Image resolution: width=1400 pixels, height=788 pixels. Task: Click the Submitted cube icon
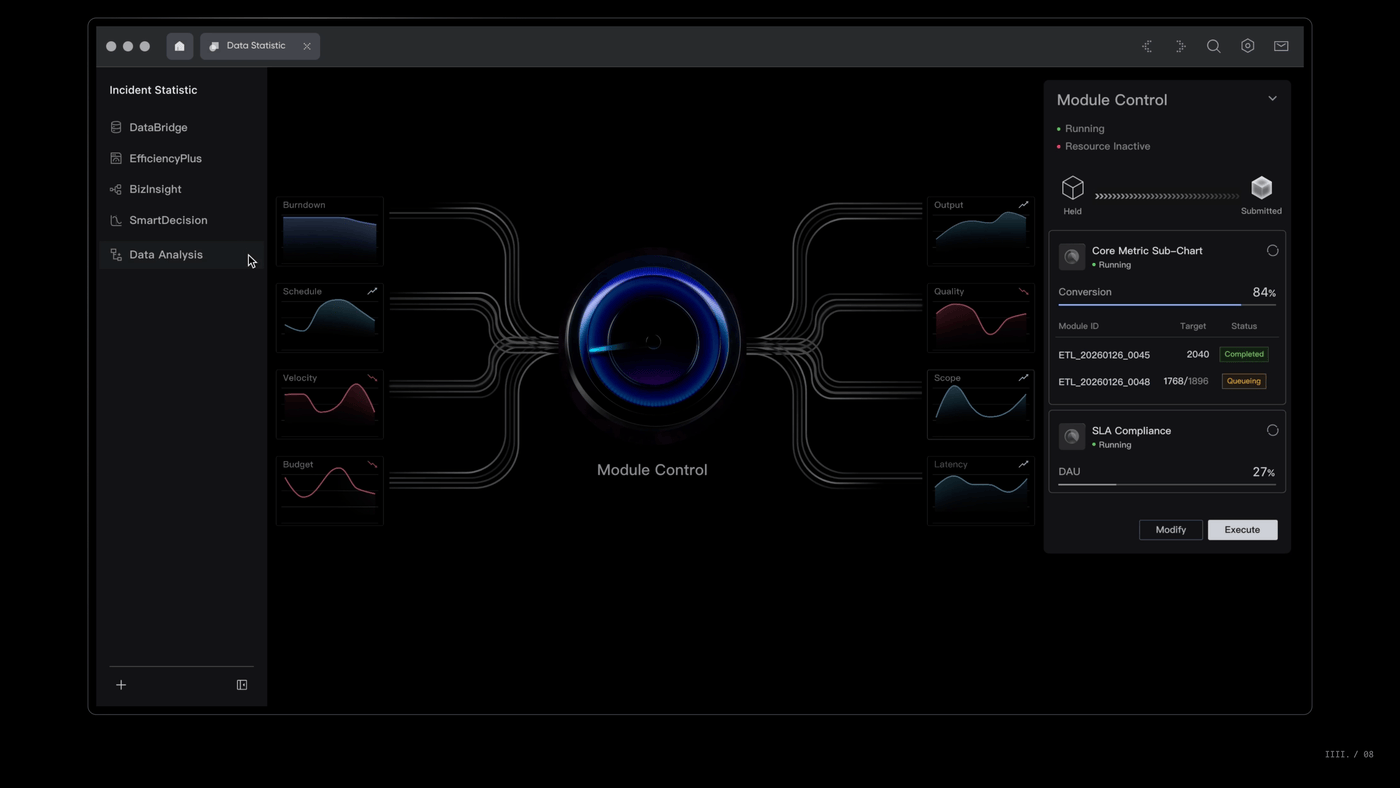tap(1262, 188)
